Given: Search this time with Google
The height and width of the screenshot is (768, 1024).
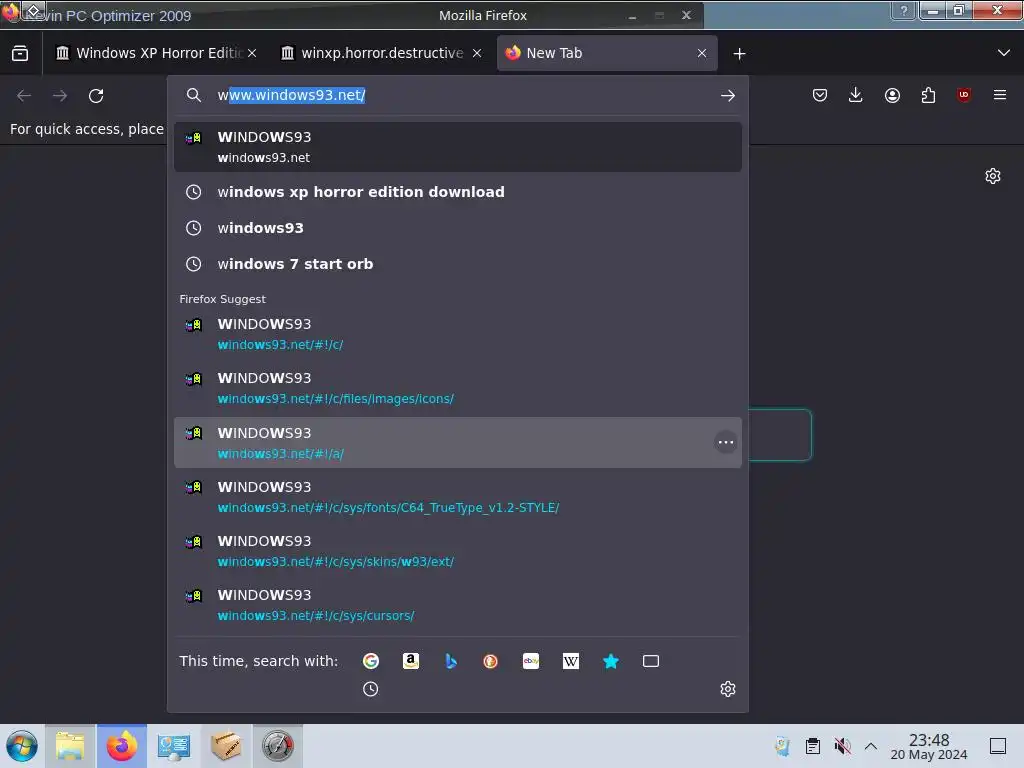Looking at the screenshot, I should pos(371,661).
